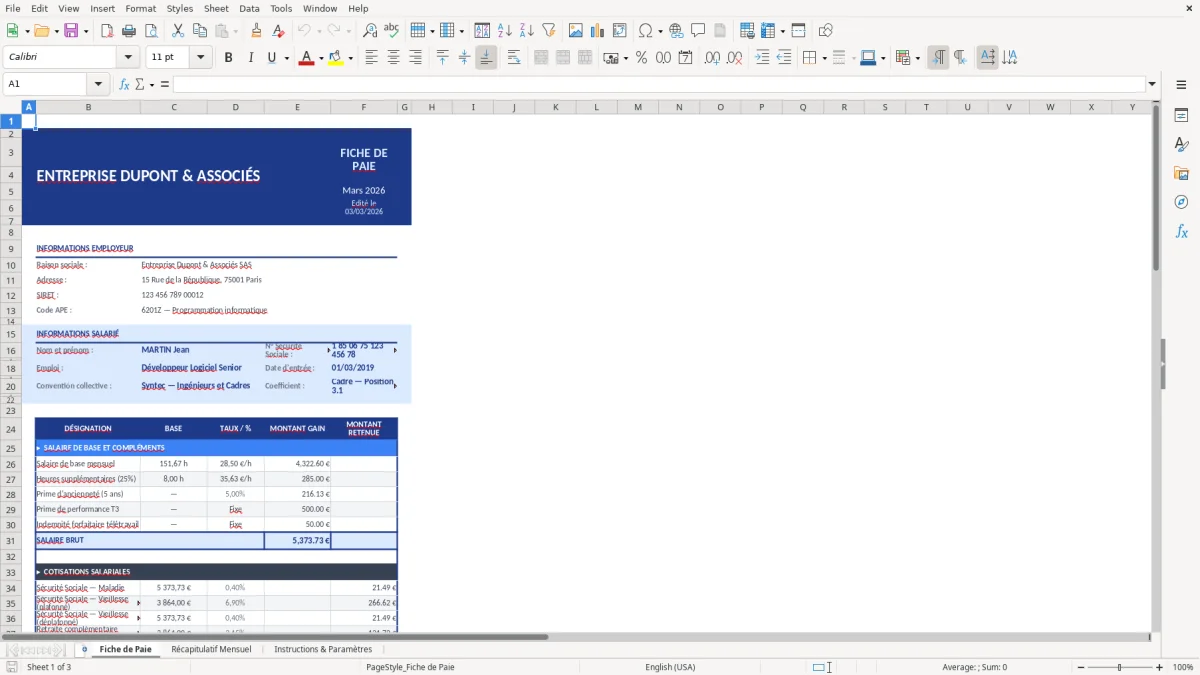The image size is (1200, 675).
Task: Export the spreadsheet as PDF
Action: click(x=107, y=30)
